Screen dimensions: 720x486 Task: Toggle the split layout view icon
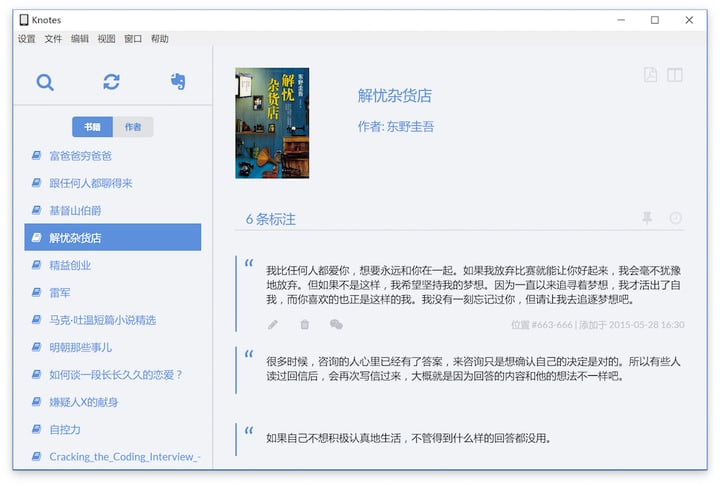coord(675,74)
